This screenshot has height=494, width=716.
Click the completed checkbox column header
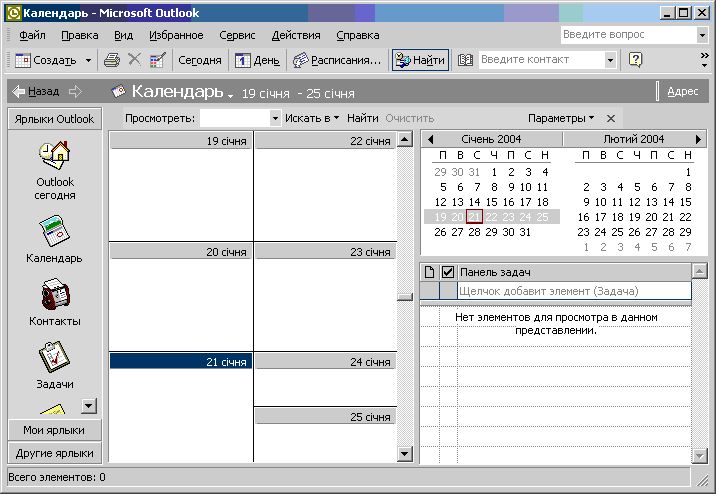pyautogui.click(x=448, y=272)
